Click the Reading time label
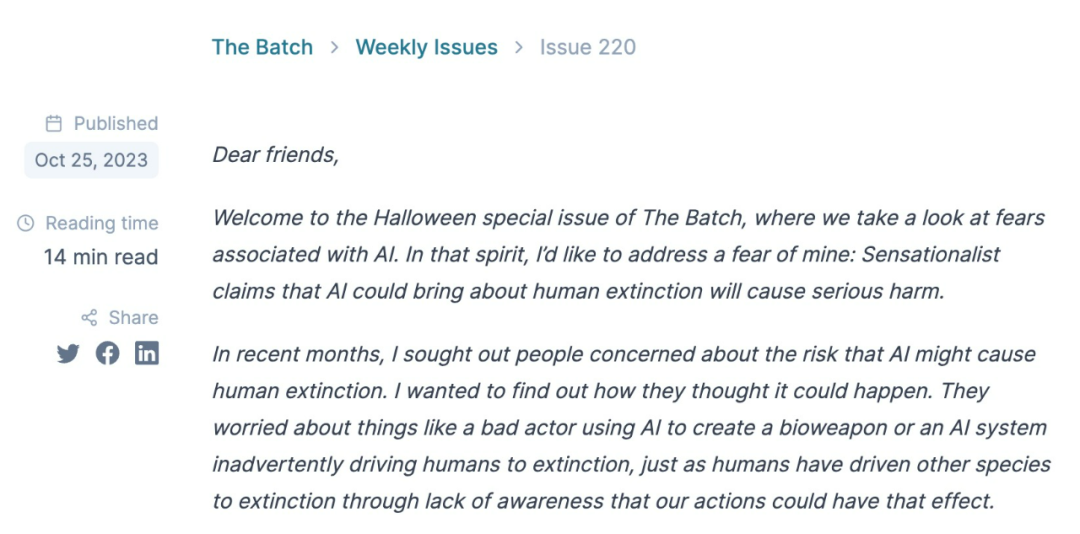Image resolution: width=1080 pixels, height=534 pixels. (102, 223)
